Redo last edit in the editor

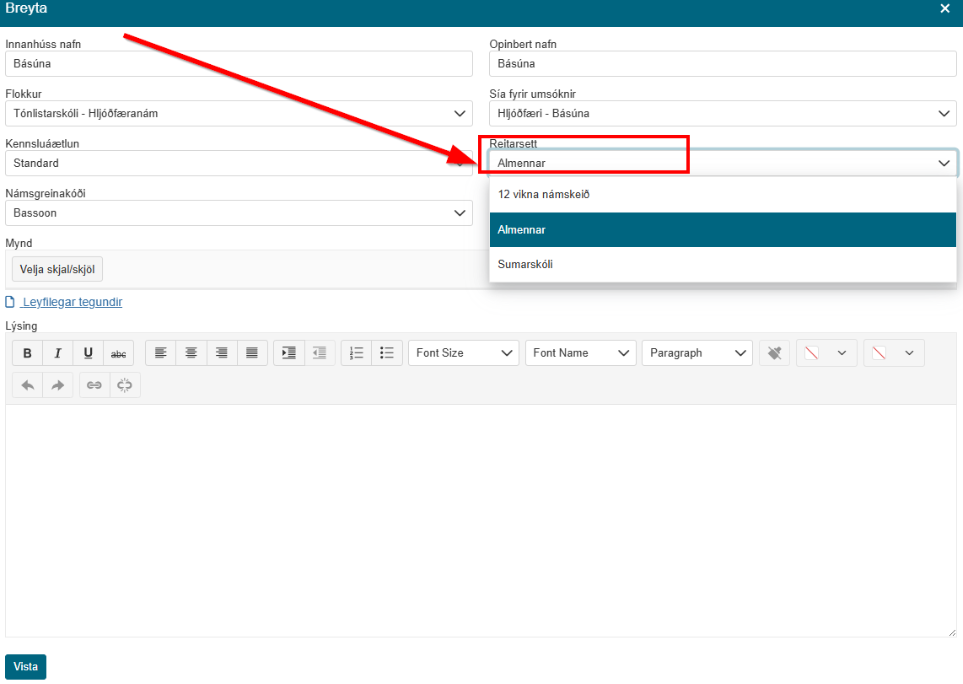click(x=58, y=385)
